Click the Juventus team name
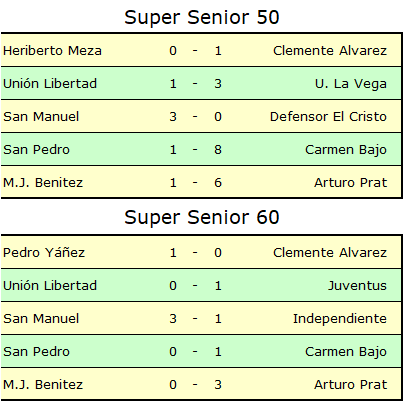Screen dimensions: 403x401 pos(357,285)
